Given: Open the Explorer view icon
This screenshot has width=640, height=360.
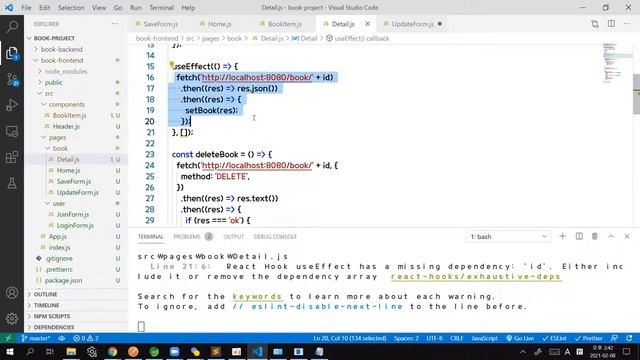Looking at the screenshot, I should 12,53.
